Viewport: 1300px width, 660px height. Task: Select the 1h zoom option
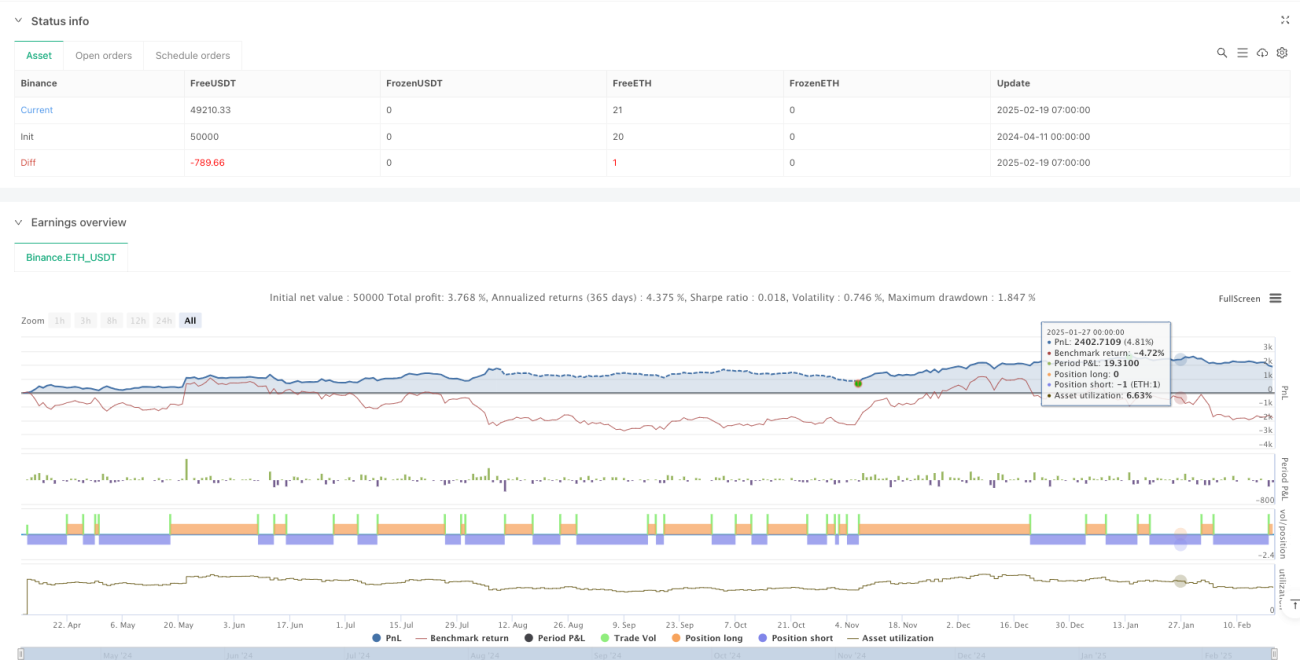point(60,320)
